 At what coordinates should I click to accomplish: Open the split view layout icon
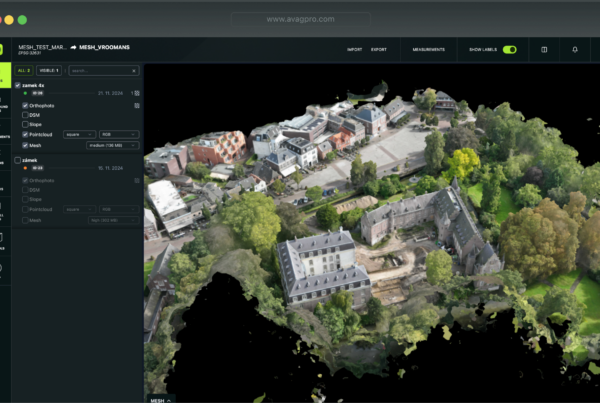coord(544,49)
